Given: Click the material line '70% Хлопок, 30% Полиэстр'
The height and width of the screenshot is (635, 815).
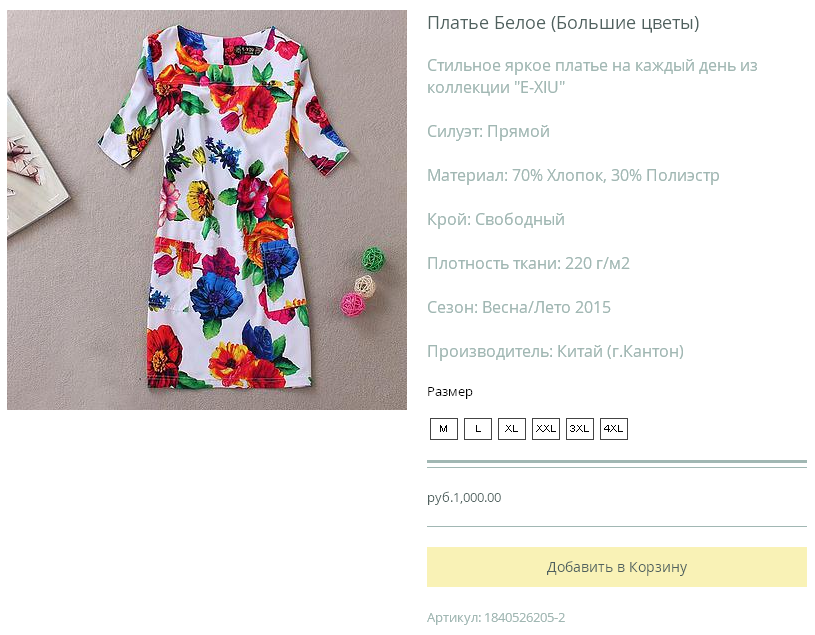Looking at the screenshot, I should pos(573,176).
